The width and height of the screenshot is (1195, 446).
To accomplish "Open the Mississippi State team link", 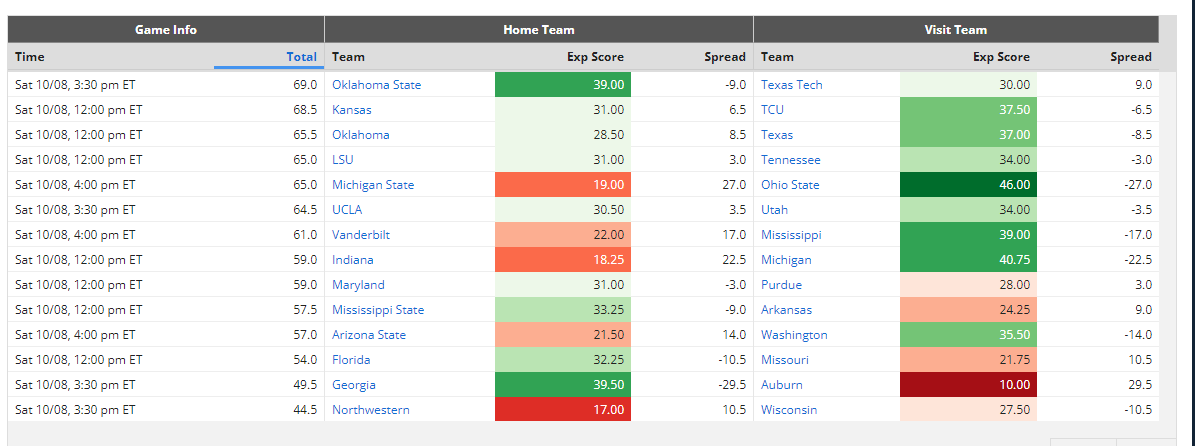I will coord(378,310).
